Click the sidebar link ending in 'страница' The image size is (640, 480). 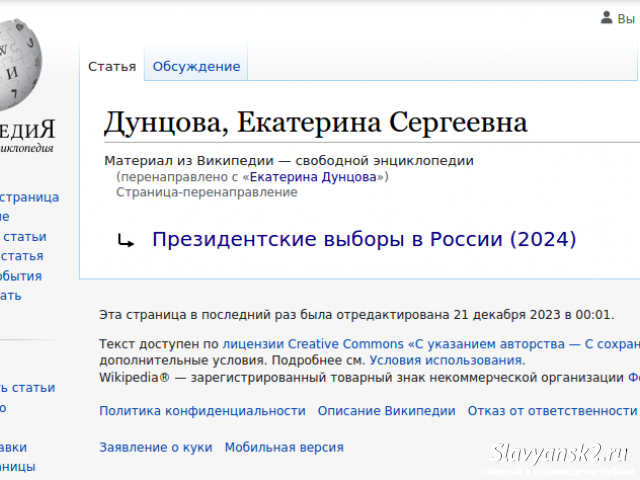(x=29, y=198)
